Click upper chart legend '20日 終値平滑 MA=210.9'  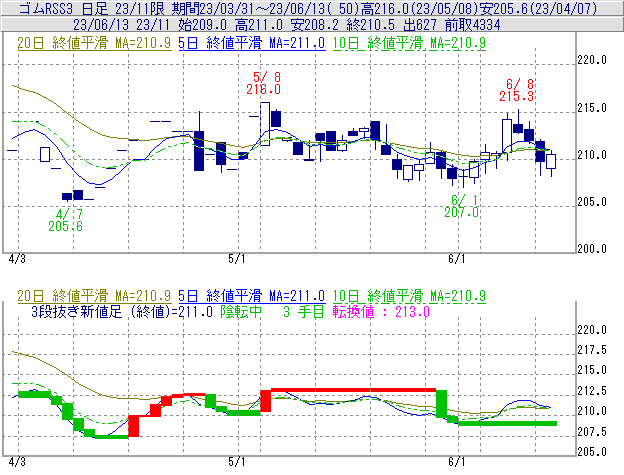tap(94, 43)
